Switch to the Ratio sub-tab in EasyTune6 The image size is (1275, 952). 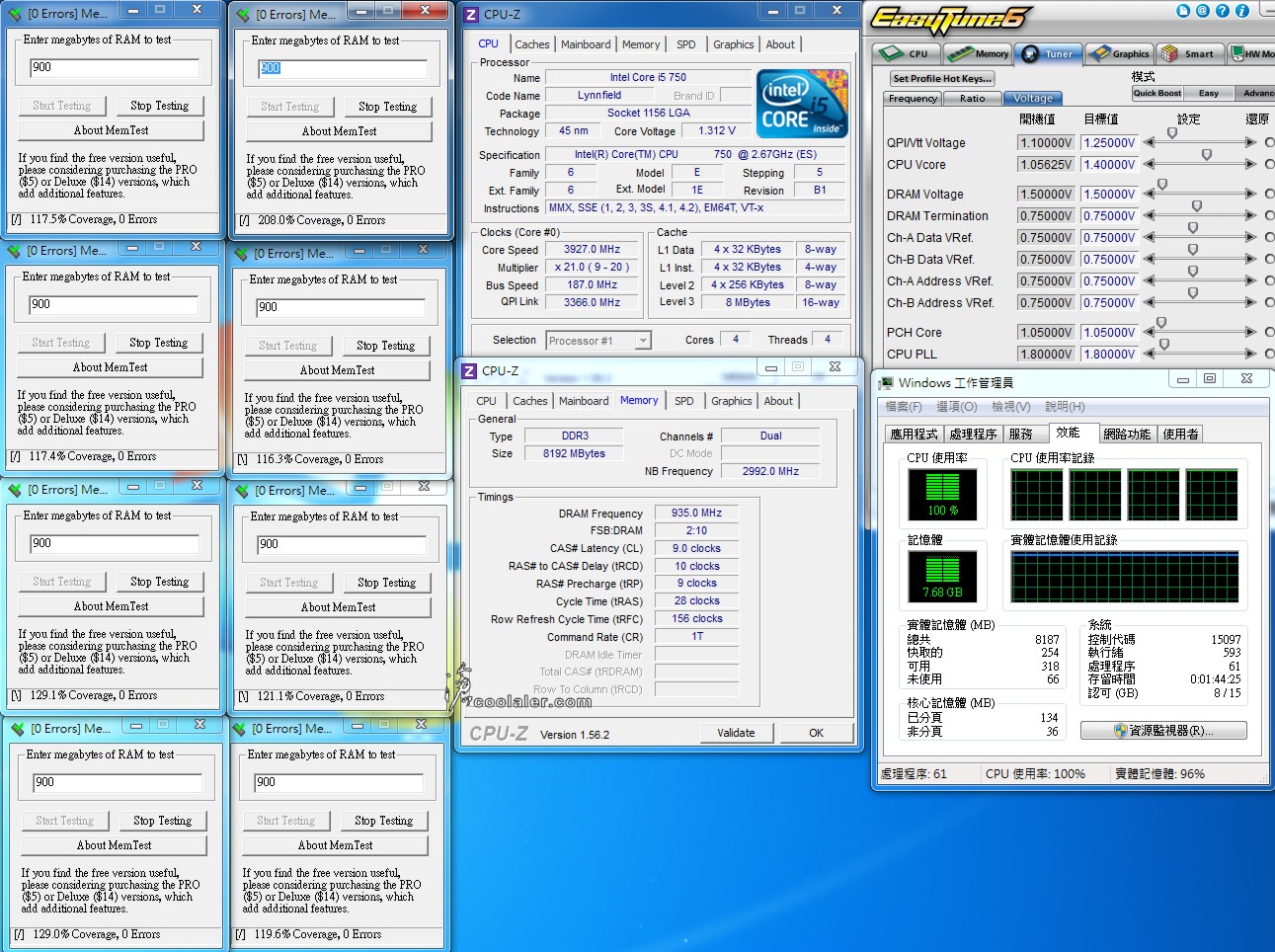pyautogui.click(x=972, y=98)
